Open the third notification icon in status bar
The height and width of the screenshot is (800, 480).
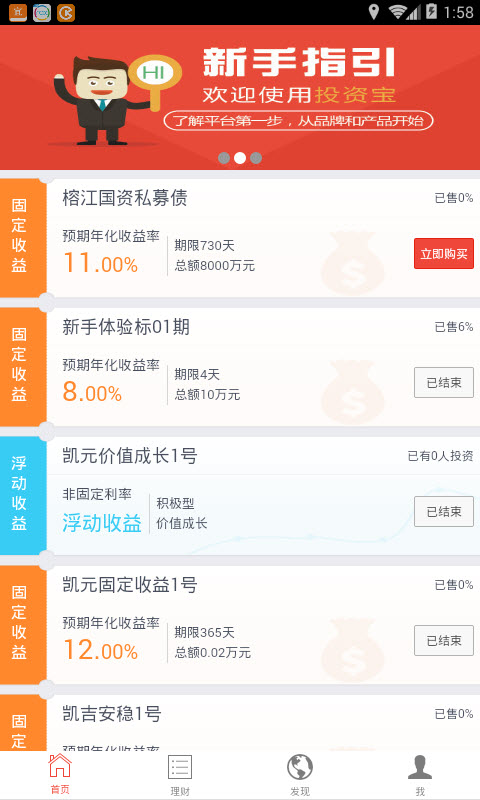(x=66, y=12)
